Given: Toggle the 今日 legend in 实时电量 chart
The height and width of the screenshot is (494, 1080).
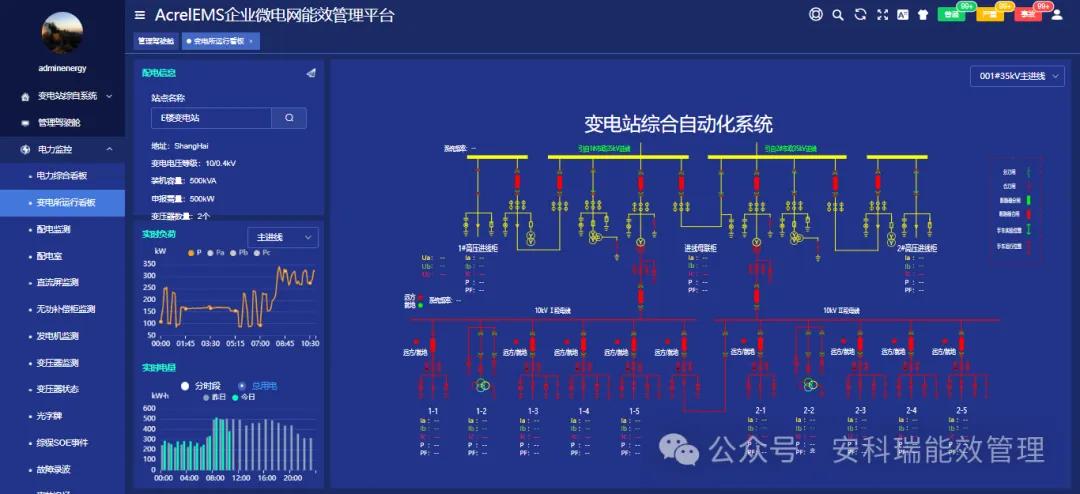Looking at the screenshot, I should click(243, 398).
